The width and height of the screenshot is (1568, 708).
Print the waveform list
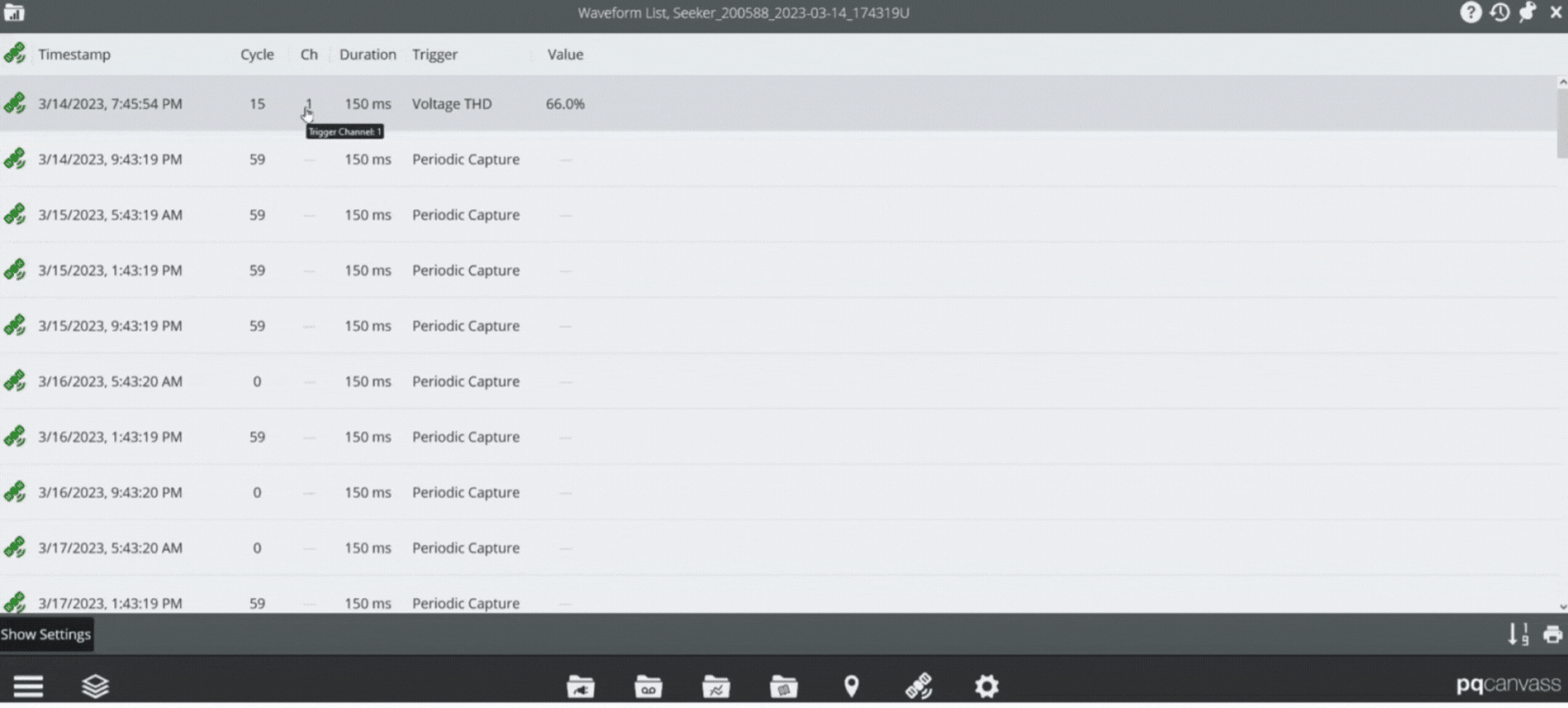pos(1552,634)
